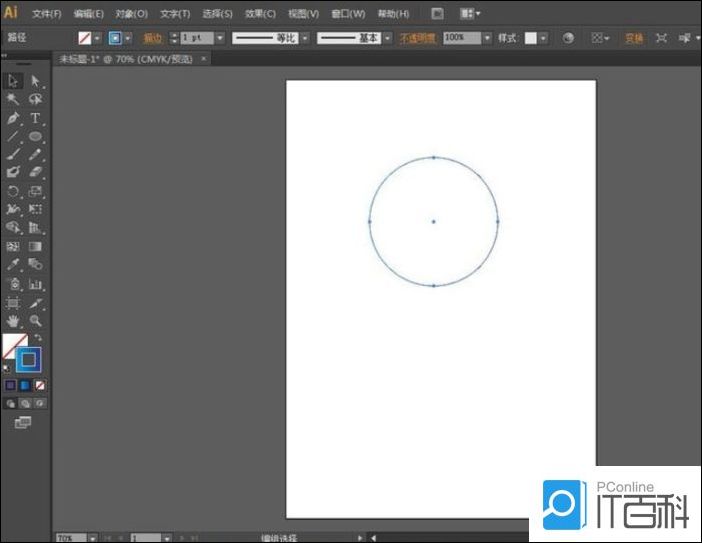702x543 pixels.
Task: Select the Pen tool
Action: (14, 118)
